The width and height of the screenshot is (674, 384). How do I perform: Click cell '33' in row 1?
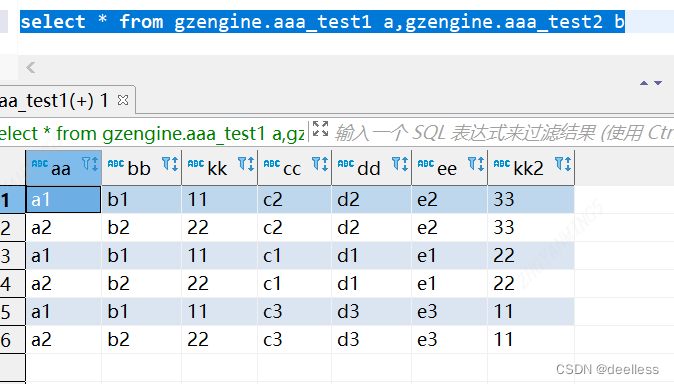point(531,200)
